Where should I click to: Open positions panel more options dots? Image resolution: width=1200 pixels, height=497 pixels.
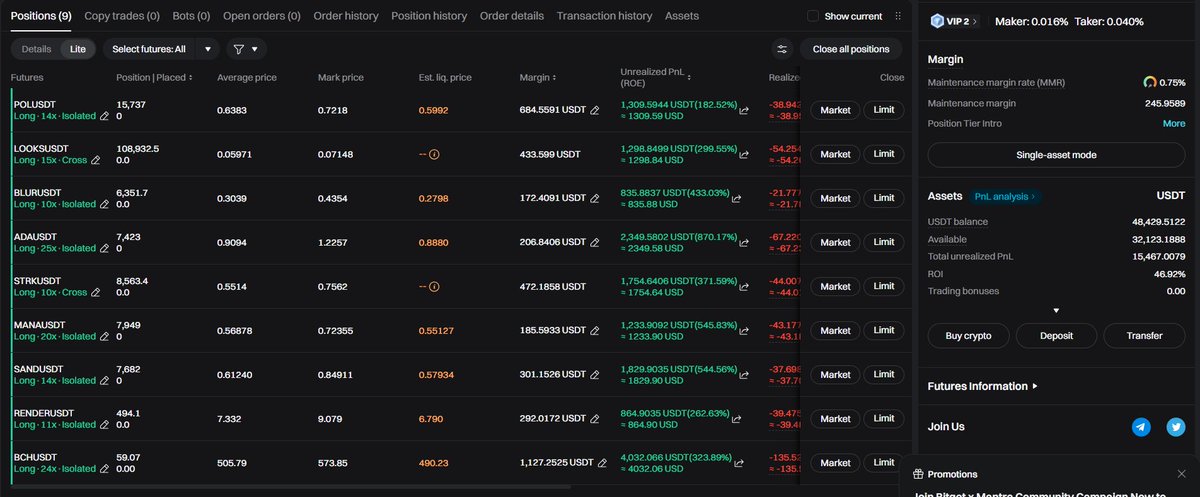897,16
